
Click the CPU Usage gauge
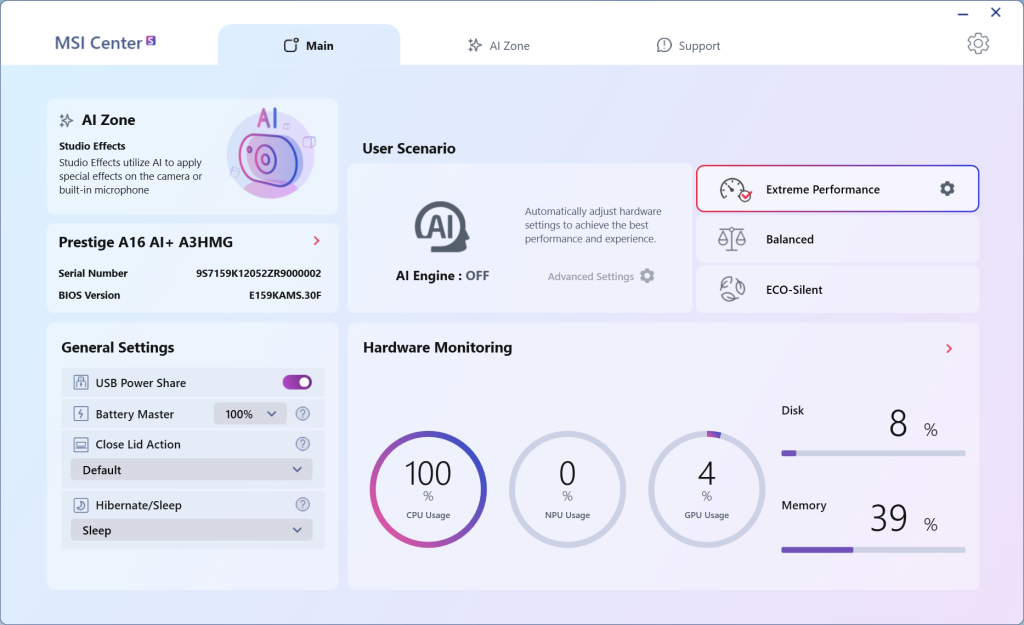point(428,489)
